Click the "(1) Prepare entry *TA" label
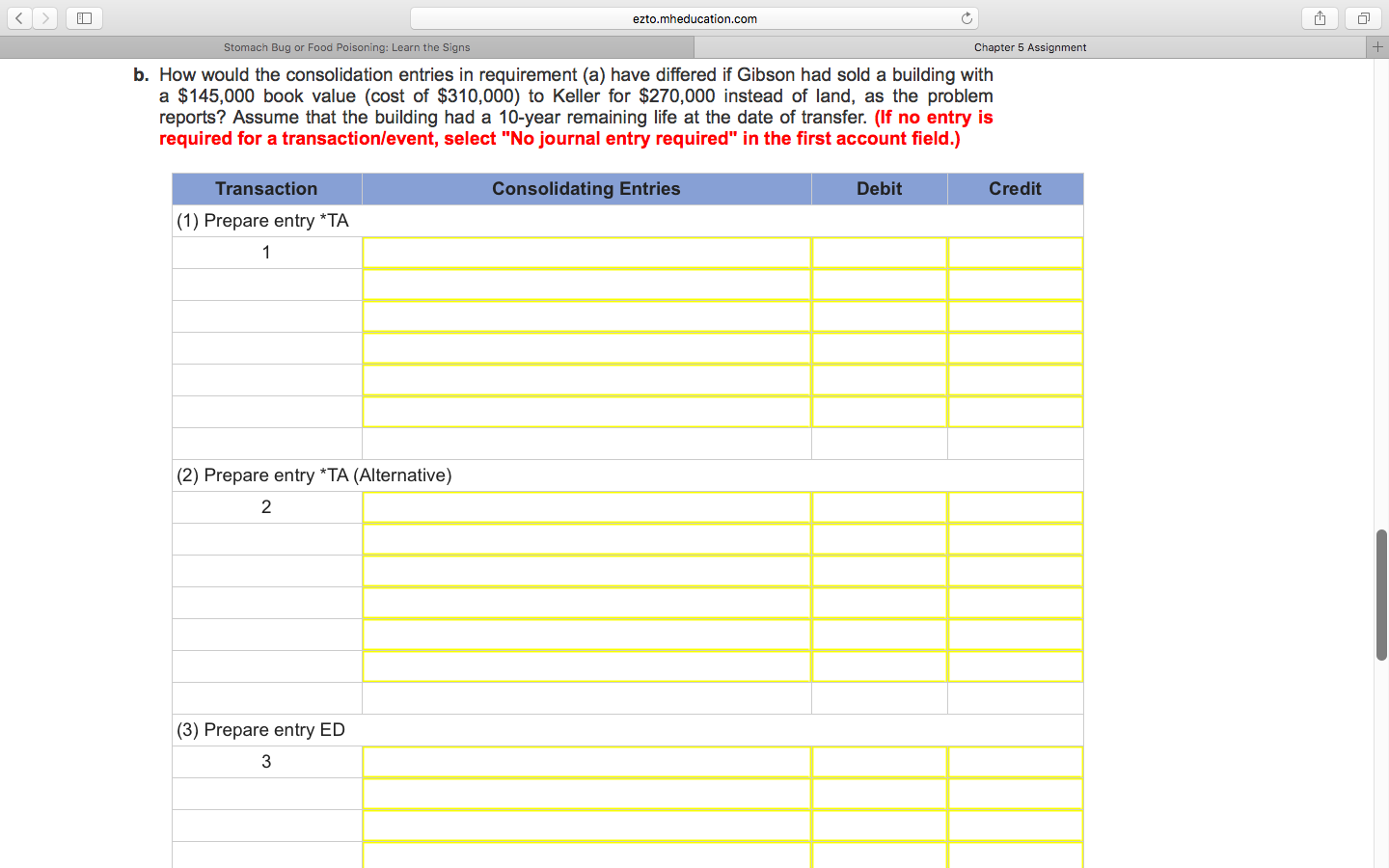Viewport: 1389px width, 868px height. coord(262,221)
